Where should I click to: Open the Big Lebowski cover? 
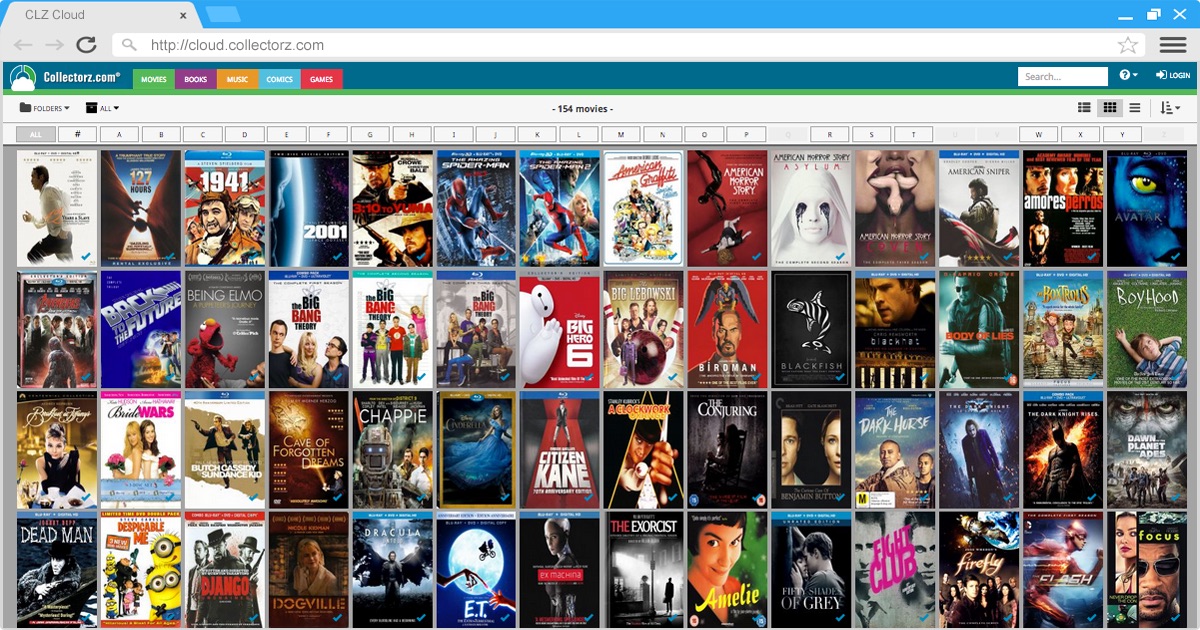click(644, 329)
